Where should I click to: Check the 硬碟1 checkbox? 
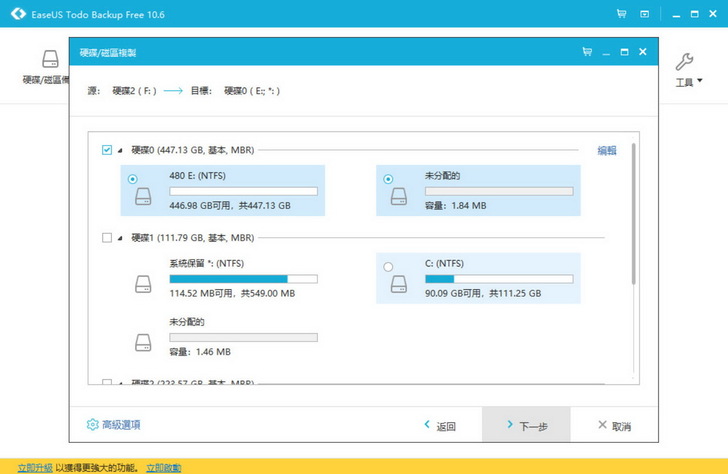[107, 238]
